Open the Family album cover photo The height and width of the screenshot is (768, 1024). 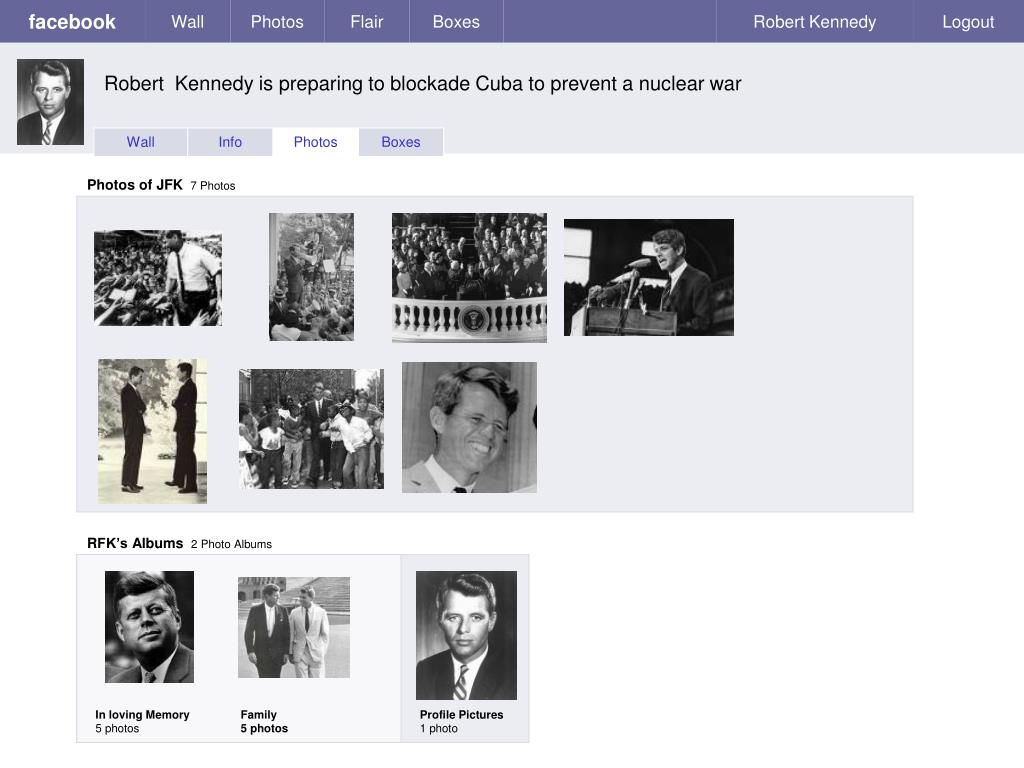pyautogui.click(x=294, y=627)
